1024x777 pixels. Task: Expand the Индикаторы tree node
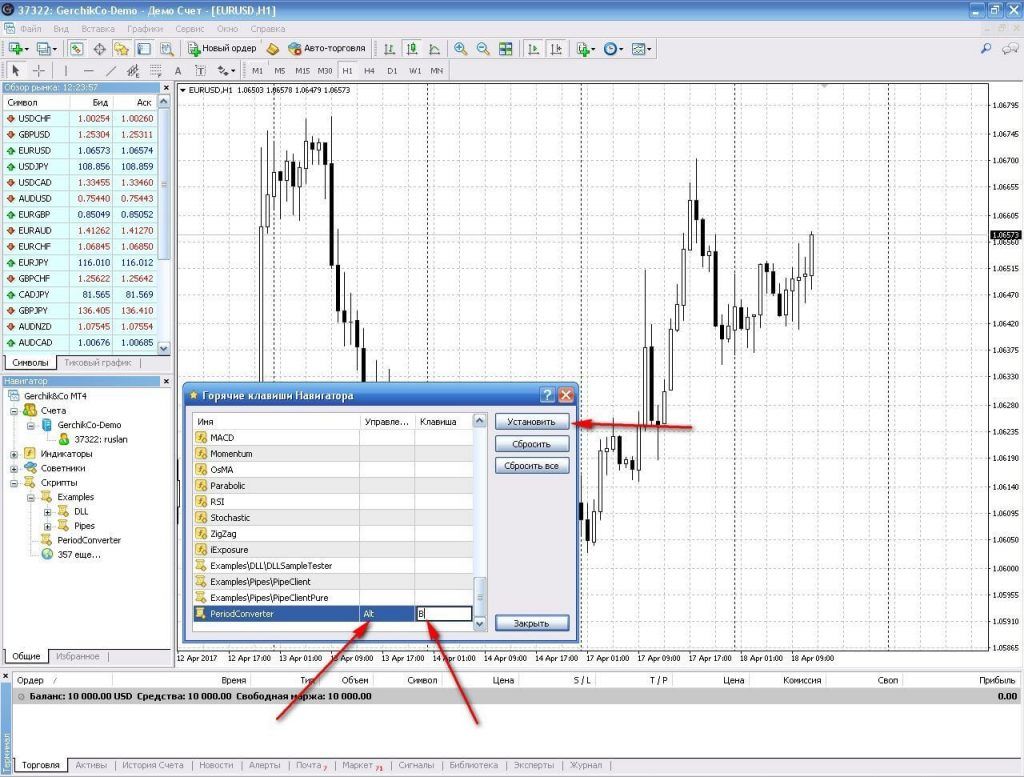(14, 453)
